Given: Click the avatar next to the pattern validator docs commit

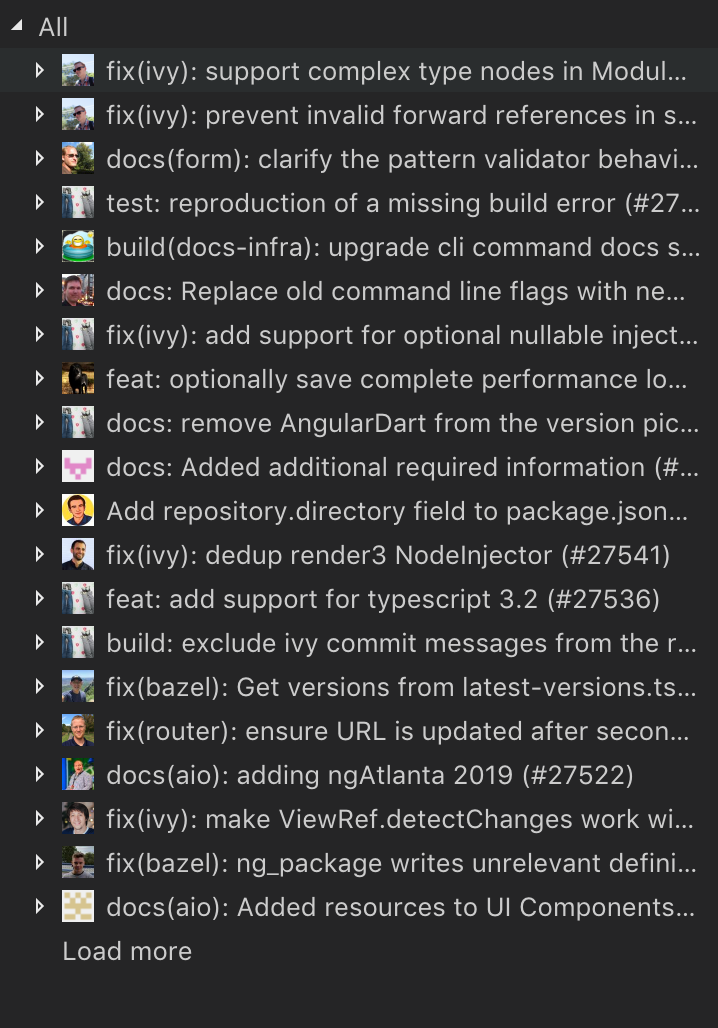Looking at the screenshot, I should pyautogui.click(x=78, y=159).
